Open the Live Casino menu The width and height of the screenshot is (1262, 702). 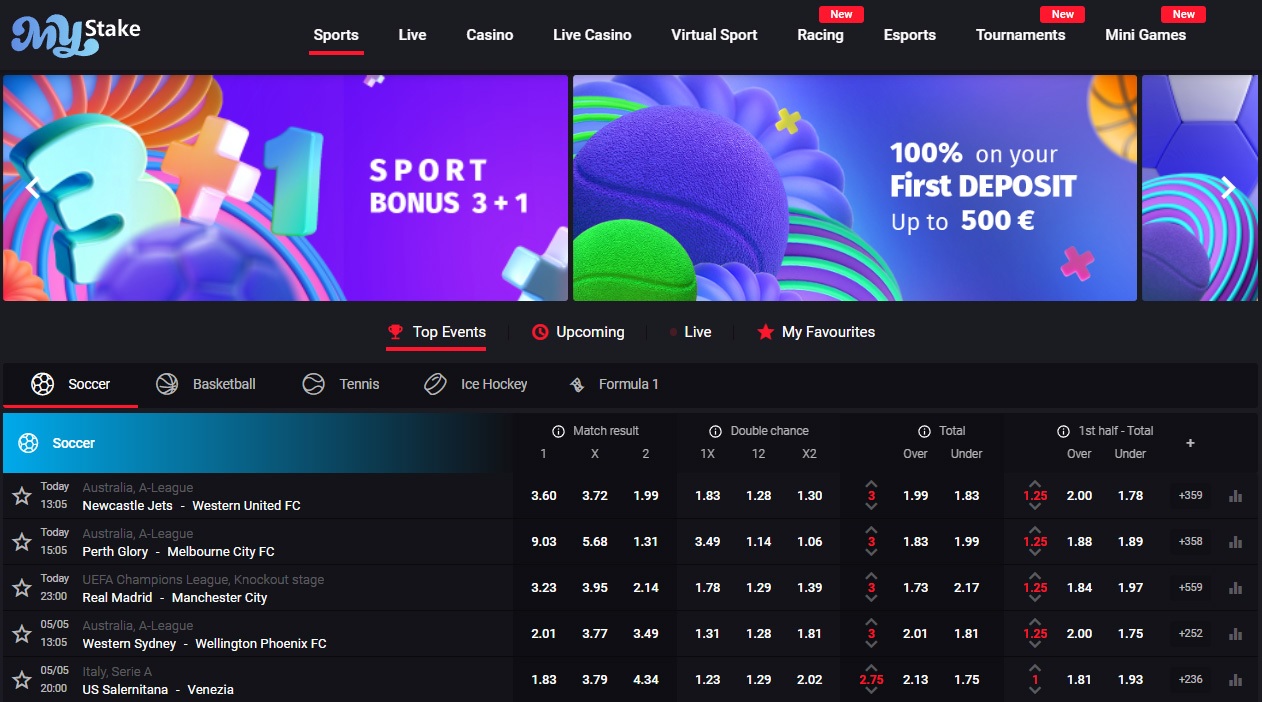pyautogui.click(x=592, y=35)
